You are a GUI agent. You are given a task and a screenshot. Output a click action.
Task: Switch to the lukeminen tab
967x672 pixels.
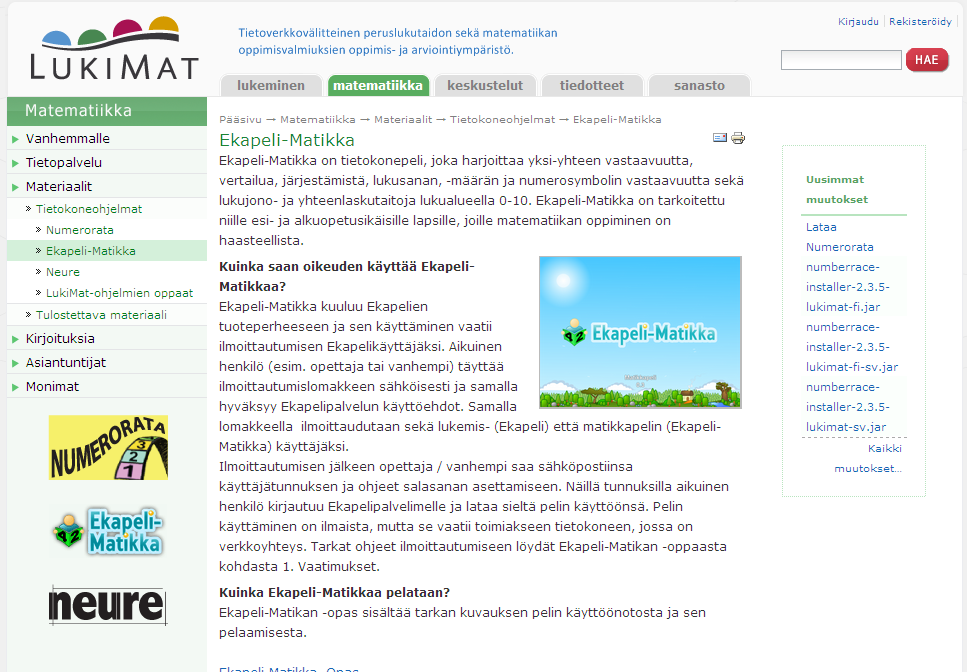271,86
